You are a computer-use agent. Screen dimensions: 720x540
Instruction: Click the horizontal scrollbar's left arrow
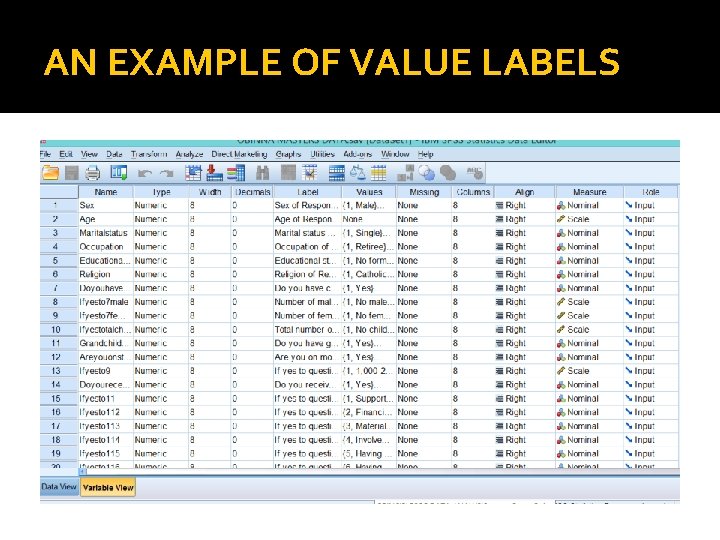pyautogui.click(x=83, y=472)
